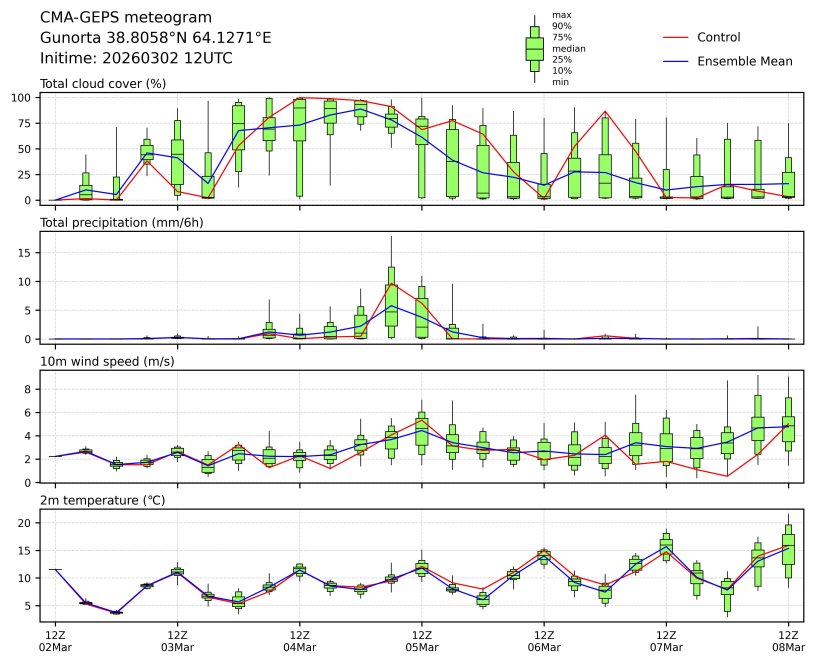Click the 12Z 04Mar time axis label
This screenshot has width=816, height=664.
(299, 641)
